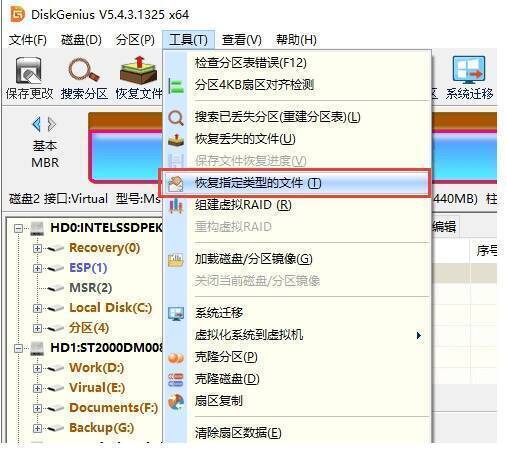Screen dimensions: 507x450
Task: Select MSR(2) in the disk tree
Action: click(90, 288)
